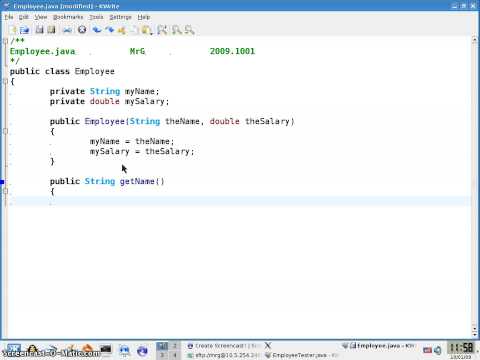Click the line 'myName = theName;'
480x360 pixels.
pyautogui.click(x=132, y=141)
